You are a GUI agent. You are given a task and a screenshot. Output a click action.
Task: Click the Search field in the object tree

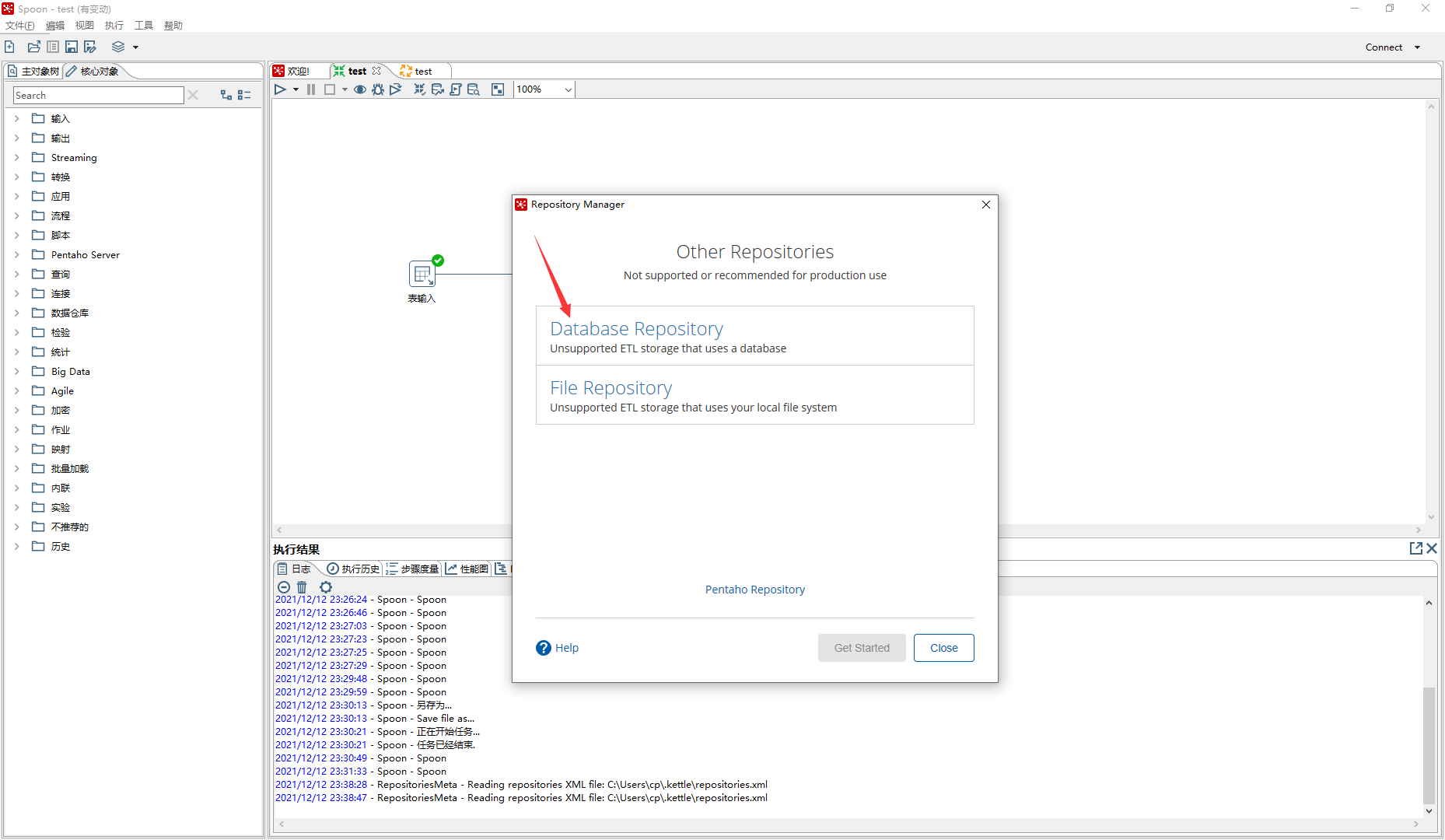tap(99, 95)
